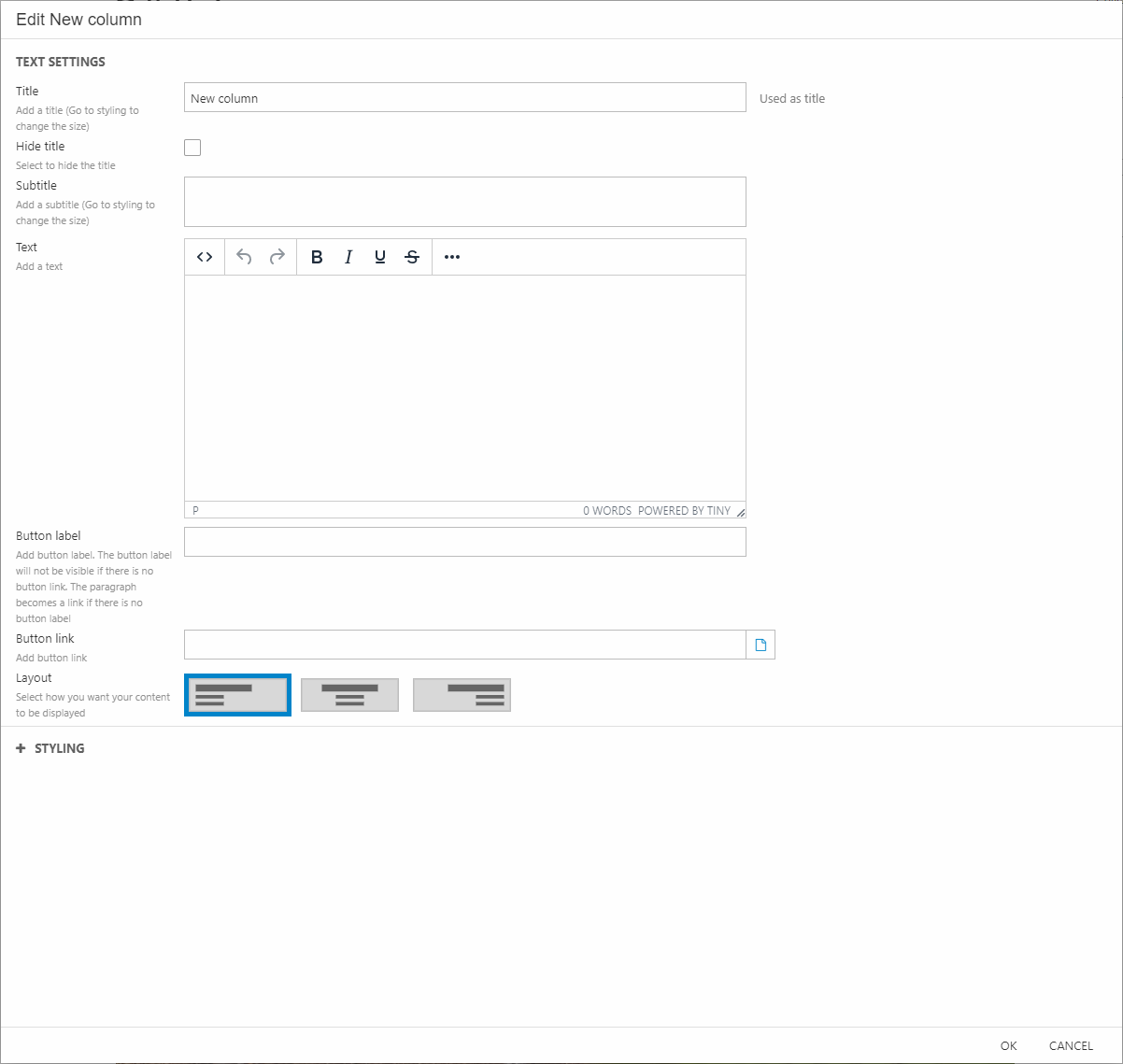Click inside the Button label field

point(464,542)
